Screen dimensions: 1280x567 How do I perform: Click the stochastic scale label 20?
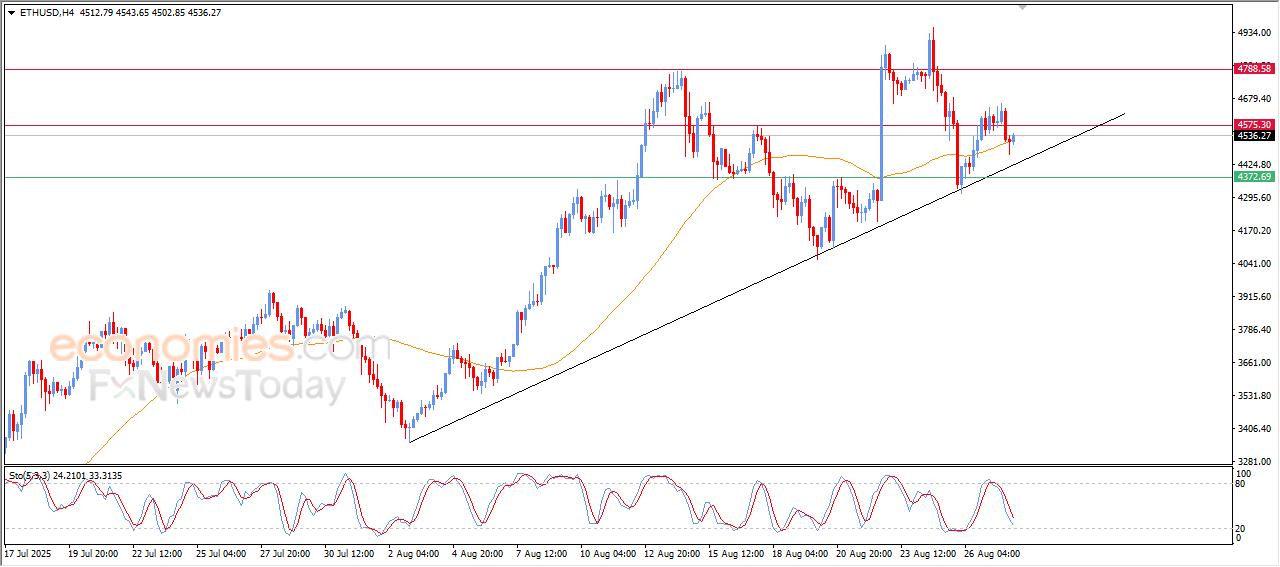click(1242, 528)
